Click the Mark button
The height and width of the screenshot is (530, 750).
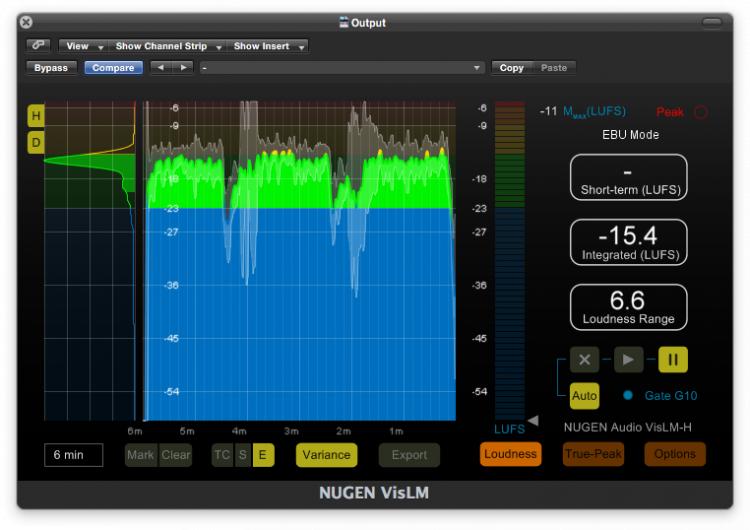[x=141, y=454]
